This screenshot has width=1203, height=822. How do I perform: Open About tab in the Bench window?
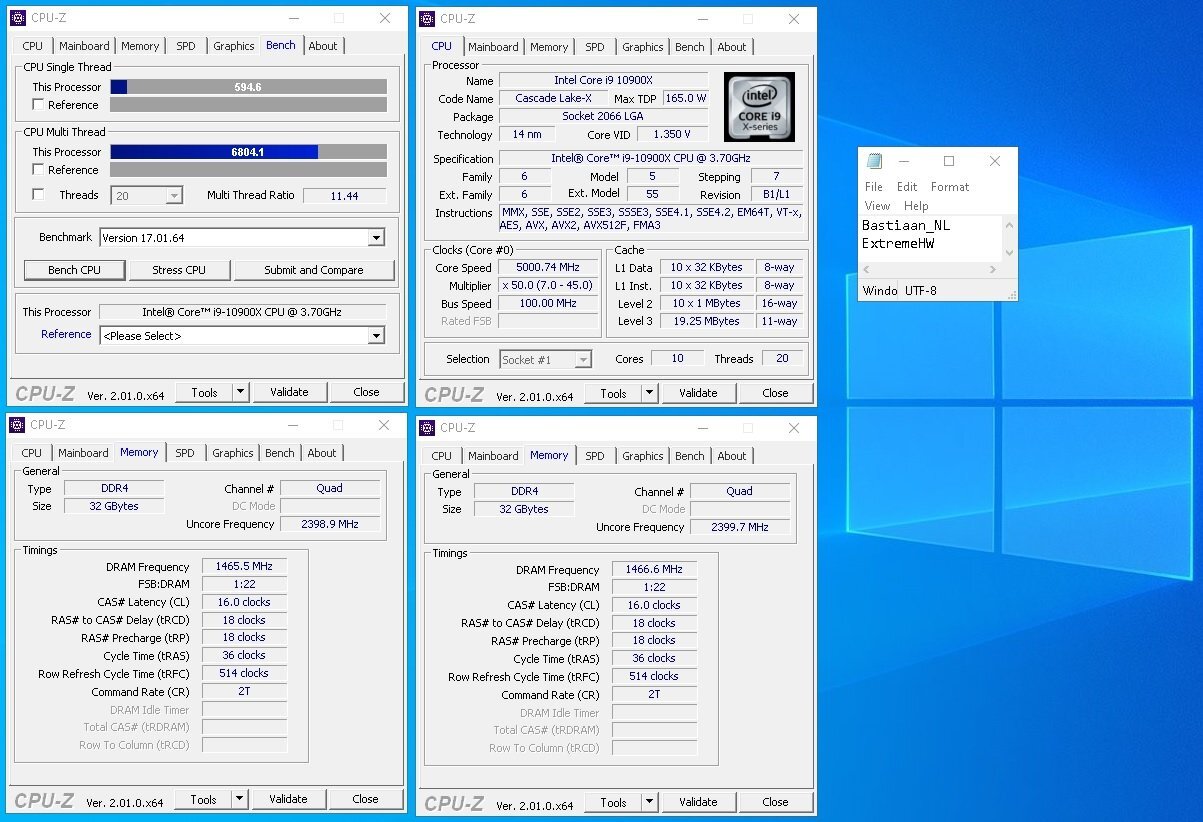323,46
